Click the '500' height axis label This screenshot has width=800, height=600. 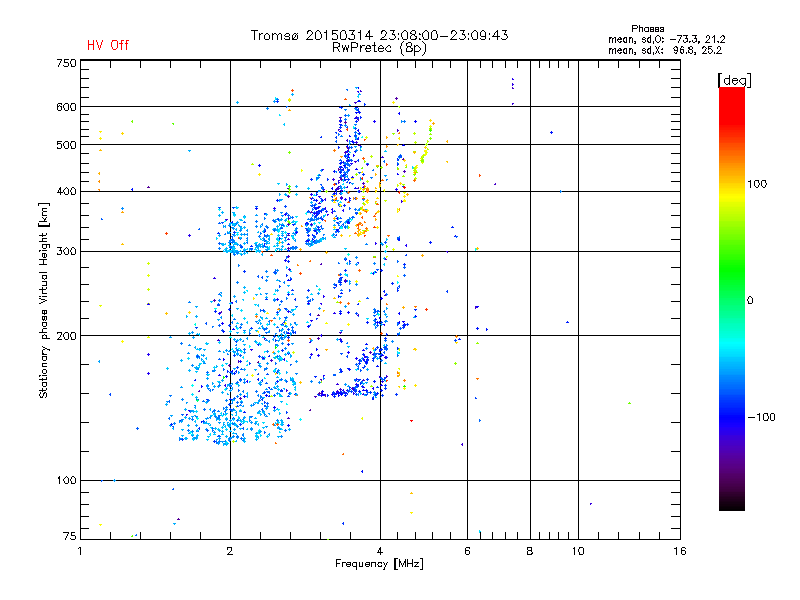click(x=66, y=145)
